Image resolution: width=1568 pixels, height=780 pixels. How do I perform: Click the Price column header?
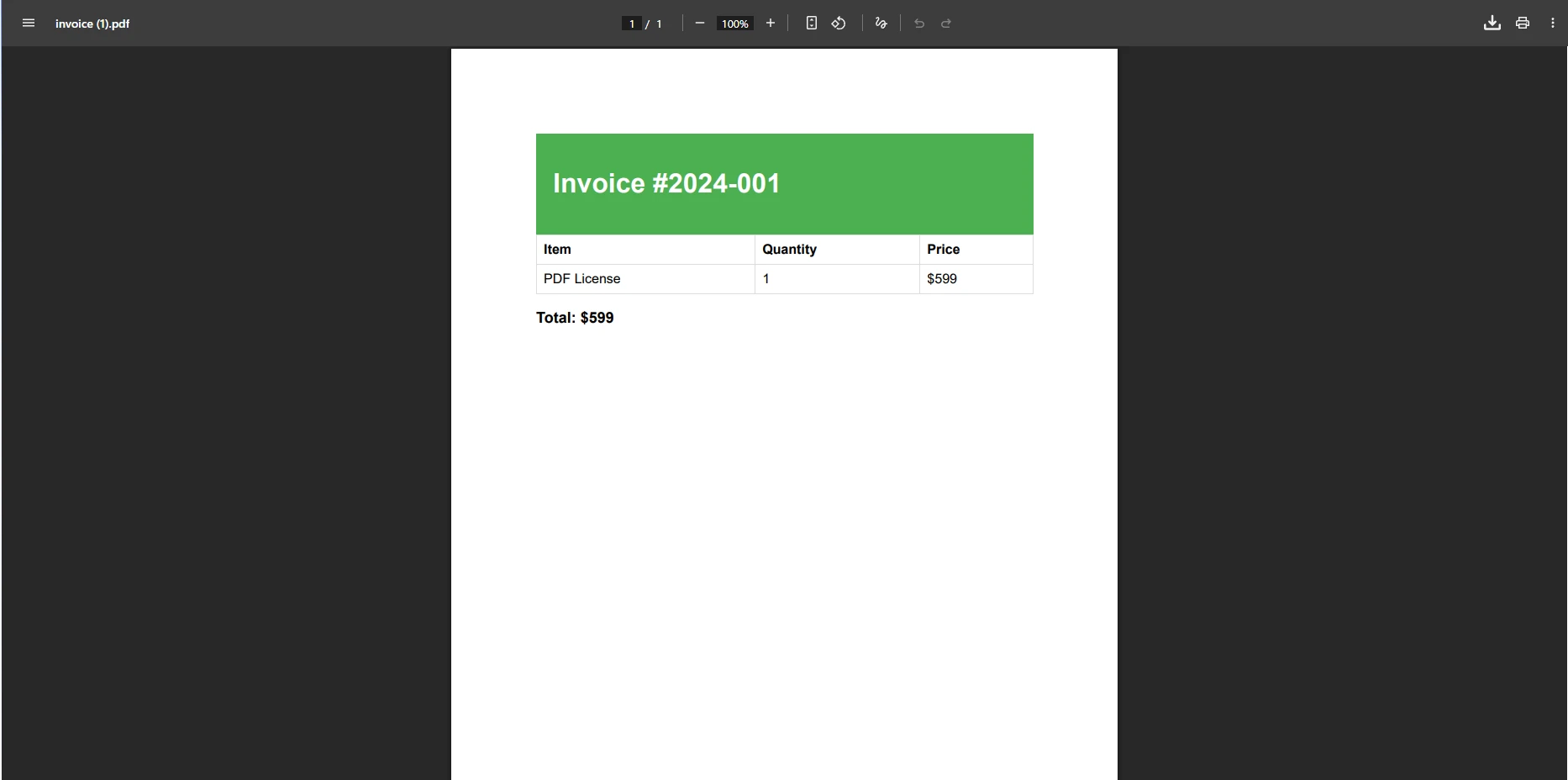pyautogui.click(x=943, y=249)
